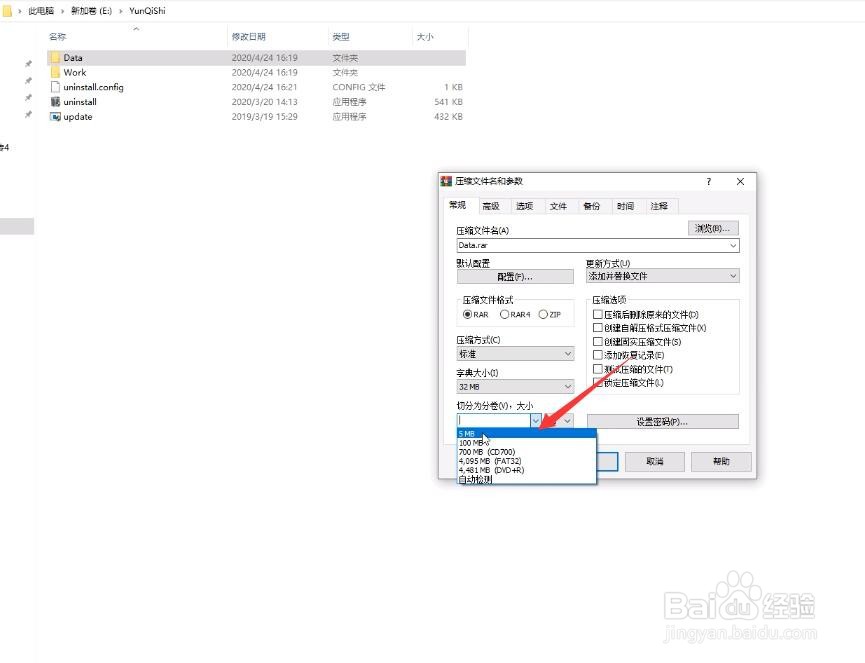Click the 浏览 browse button

click(x=713, y=228)
